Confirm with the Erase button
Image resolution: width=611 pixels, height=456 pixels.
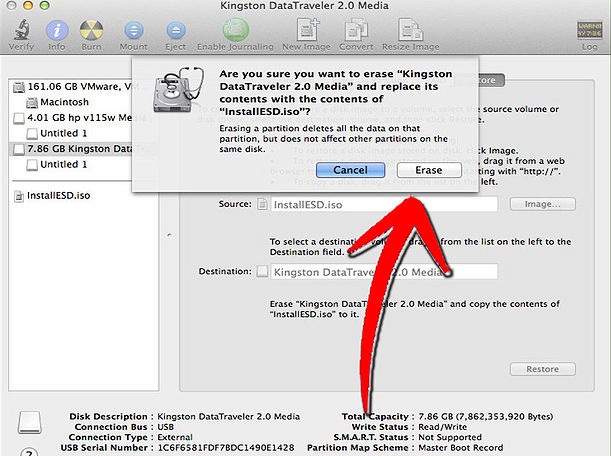coord(429,170)
